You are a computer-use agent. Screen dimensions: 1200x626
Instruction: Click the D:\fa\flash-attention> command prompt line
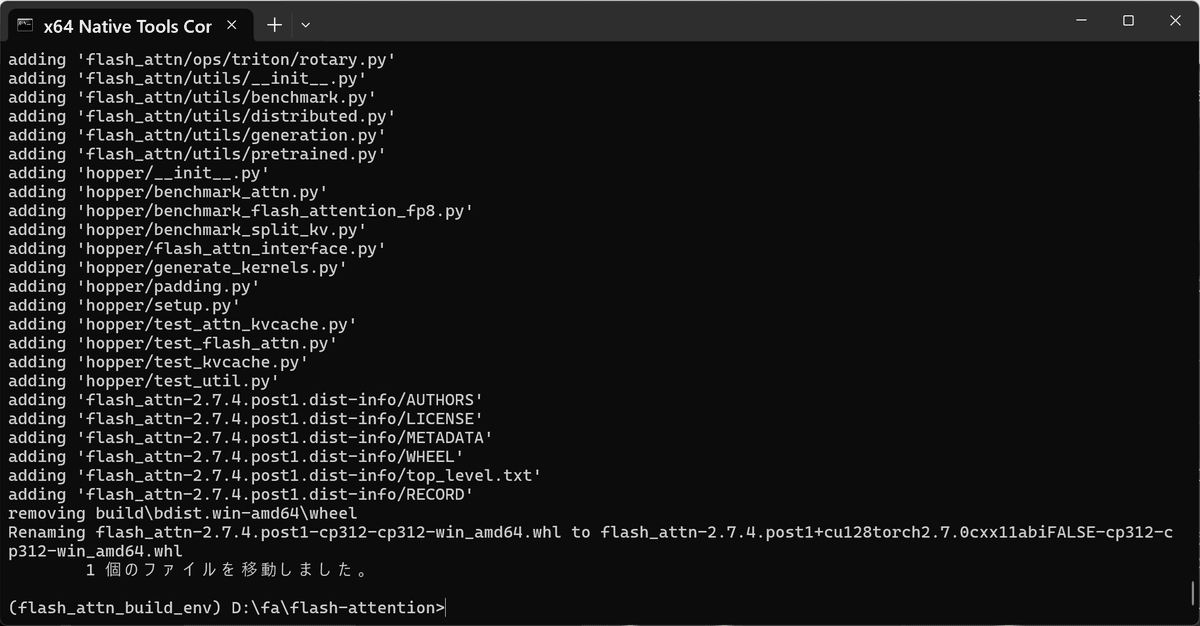coord(226,608)
